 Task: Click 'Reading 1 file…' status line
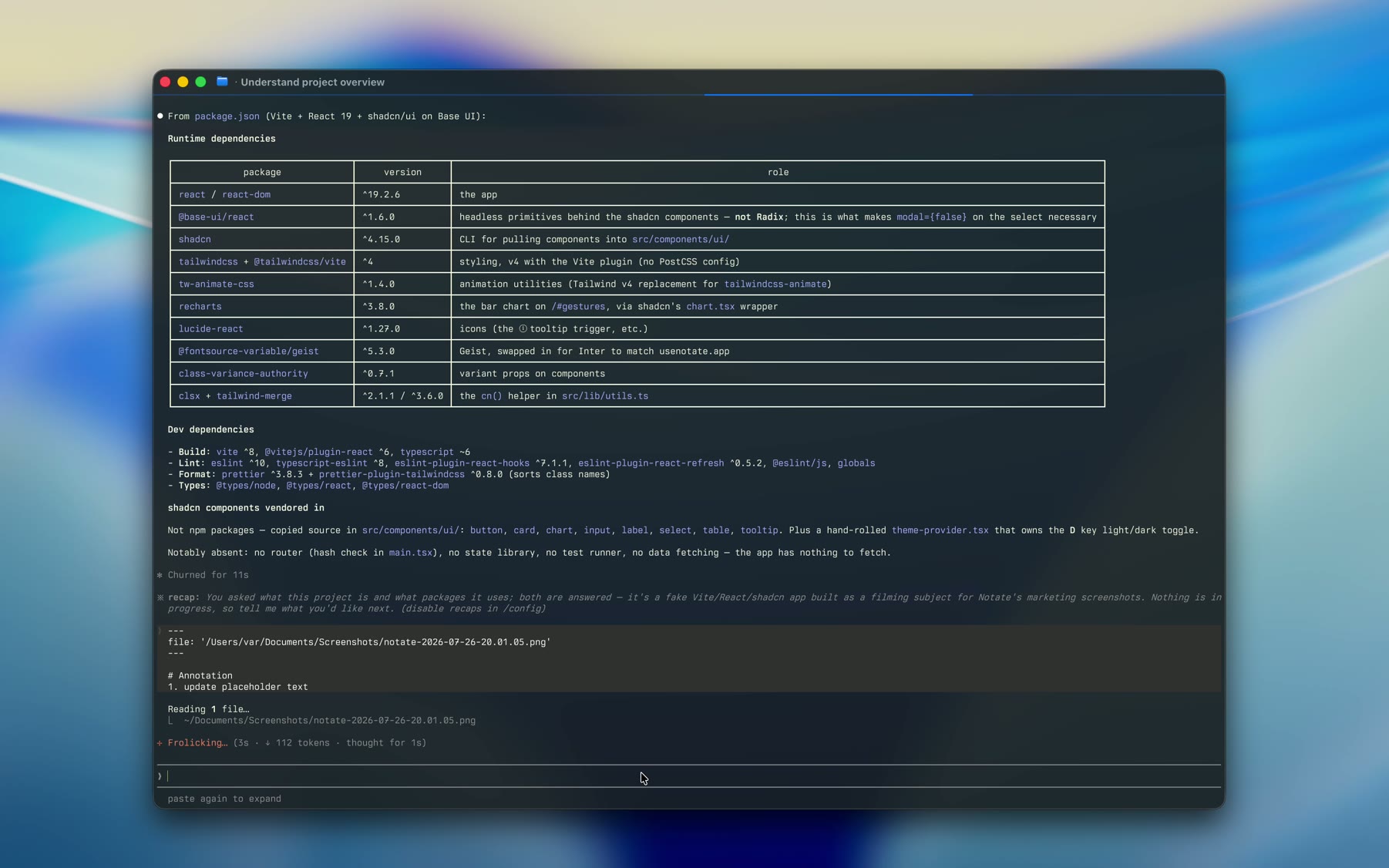click(208, 709)
